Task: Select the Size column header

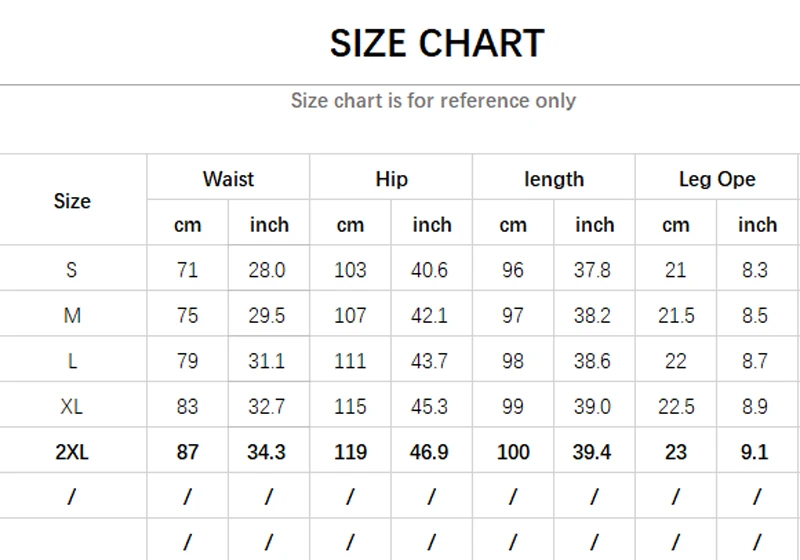Action: click(x=72, y=201)
